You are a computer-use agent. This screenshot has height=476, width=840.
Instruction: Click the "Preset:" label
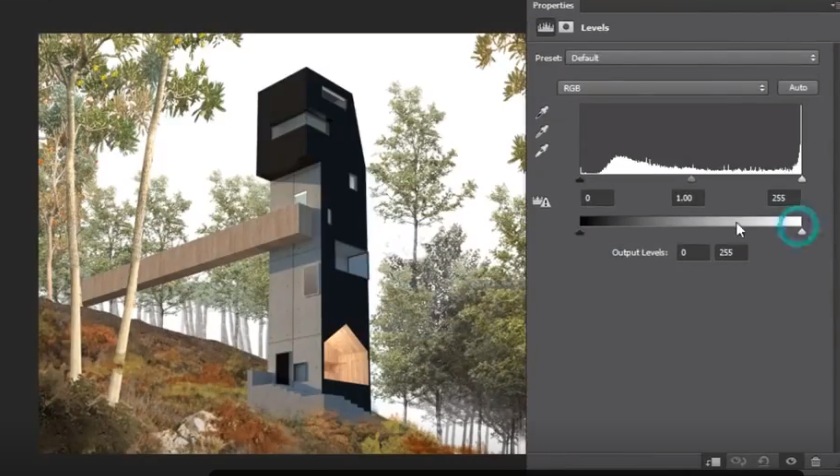[549, 58]
